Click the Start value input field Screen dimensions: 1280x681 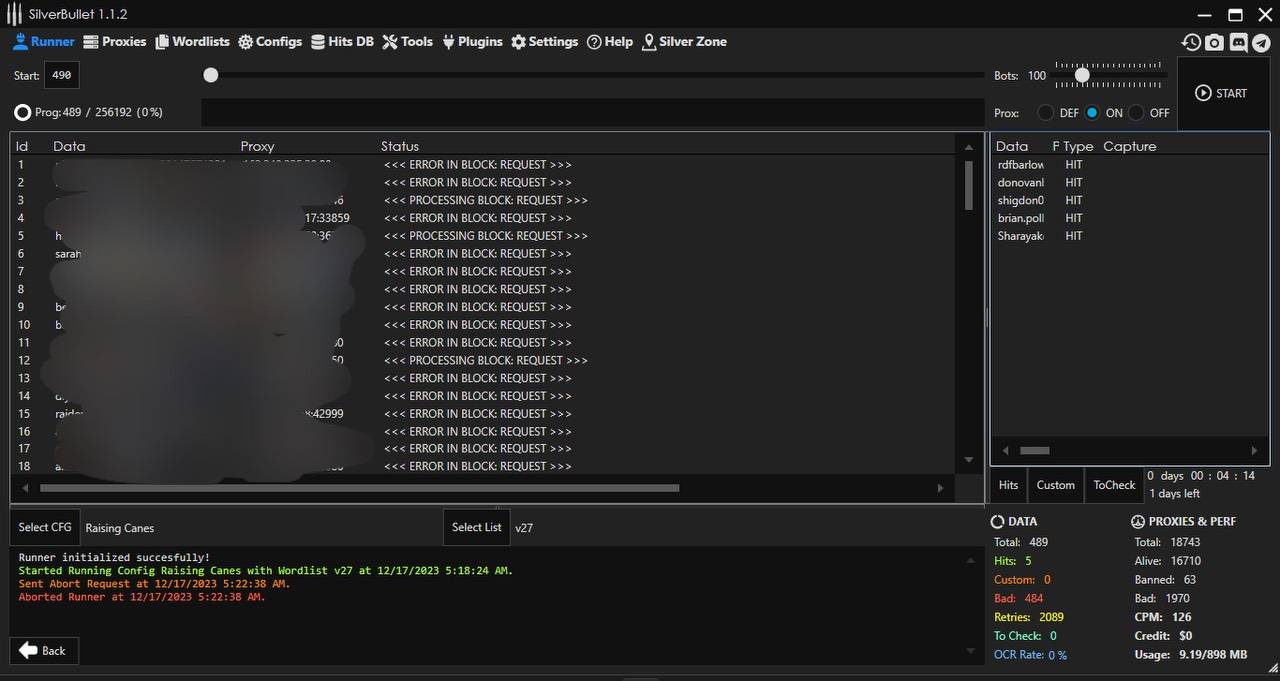pos(62,75)
